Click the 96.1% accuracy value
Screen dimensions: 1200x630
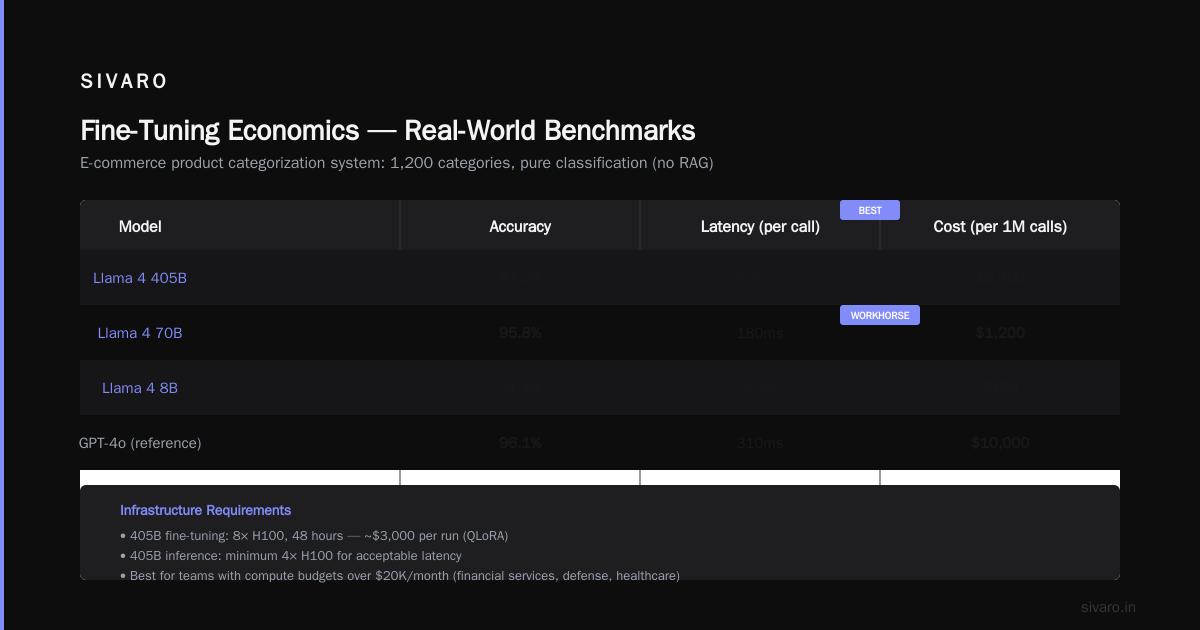click(x=520, y=443)
